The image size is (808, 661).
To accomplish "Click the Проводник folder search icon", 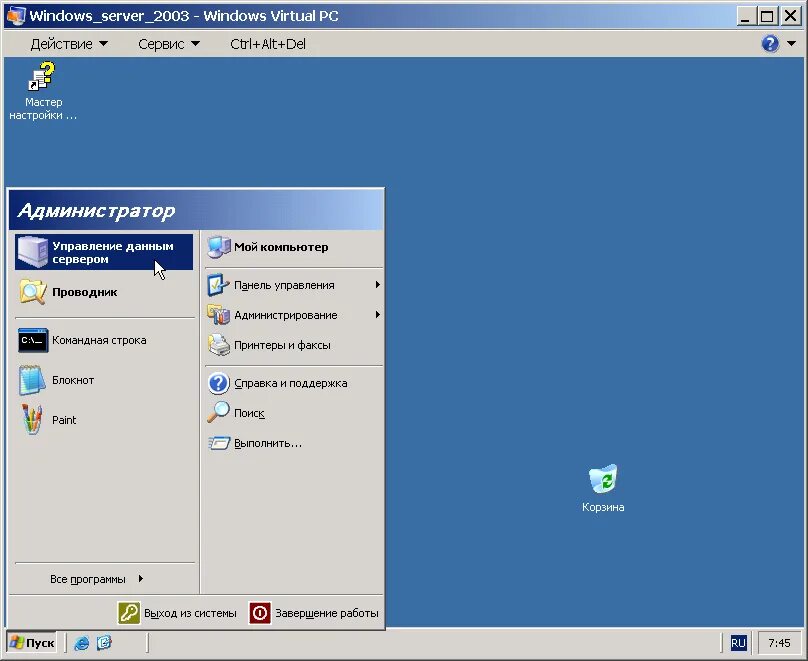I will (x=33, y=292).
